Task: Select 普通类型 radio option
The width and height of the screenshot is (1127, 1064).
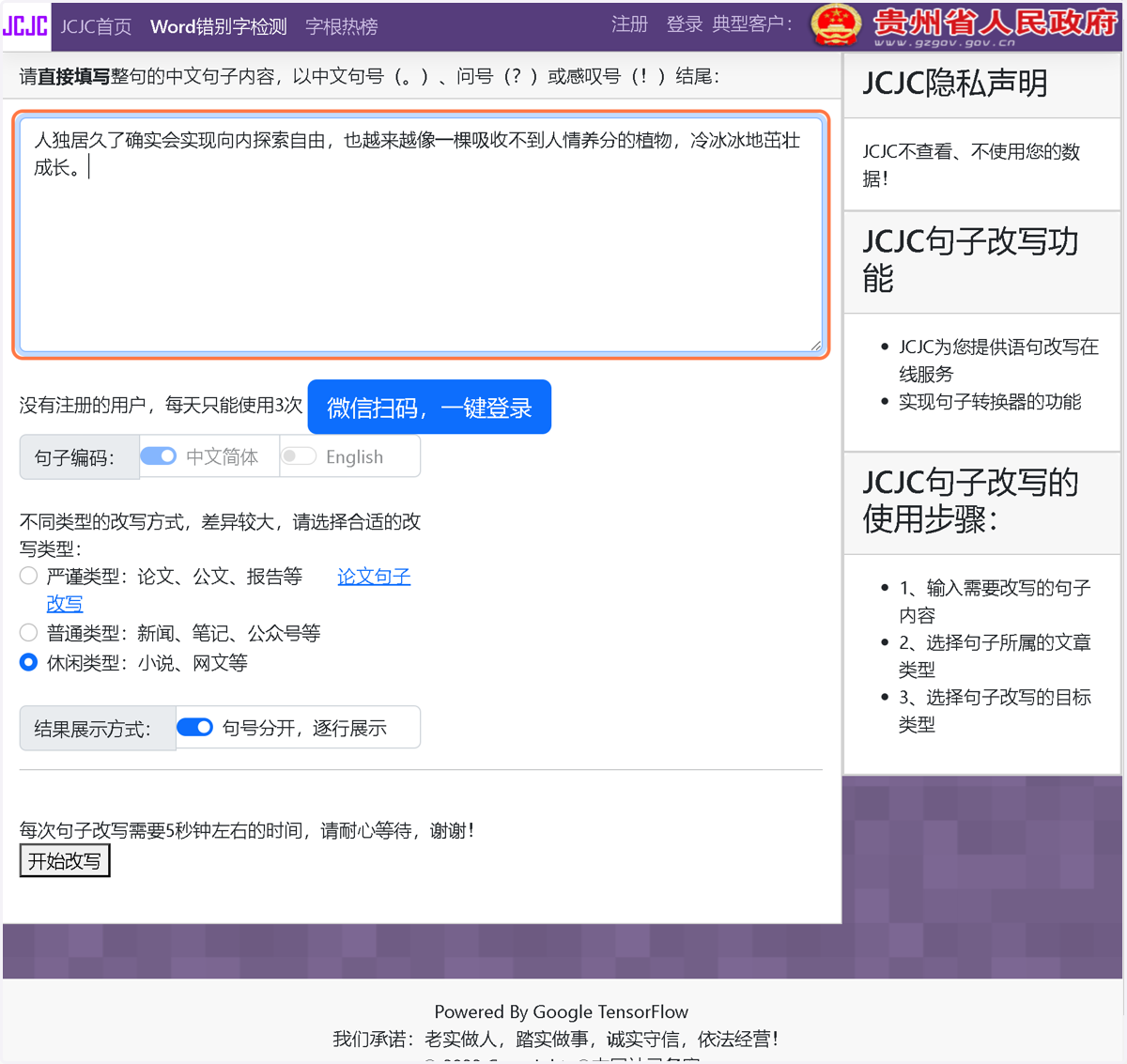Action: [x=29, y=632]
